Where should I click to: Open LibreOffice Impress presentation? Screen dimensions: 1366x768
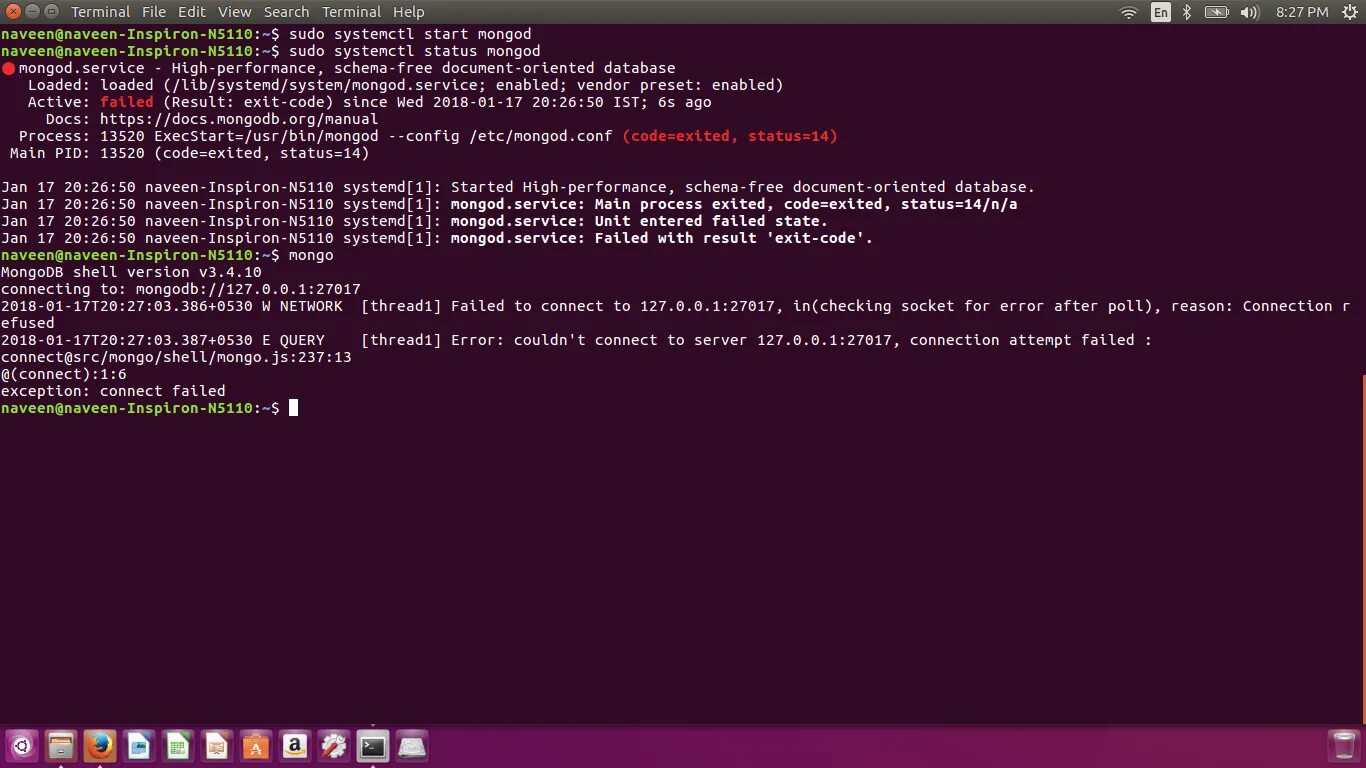click(217, 746)
